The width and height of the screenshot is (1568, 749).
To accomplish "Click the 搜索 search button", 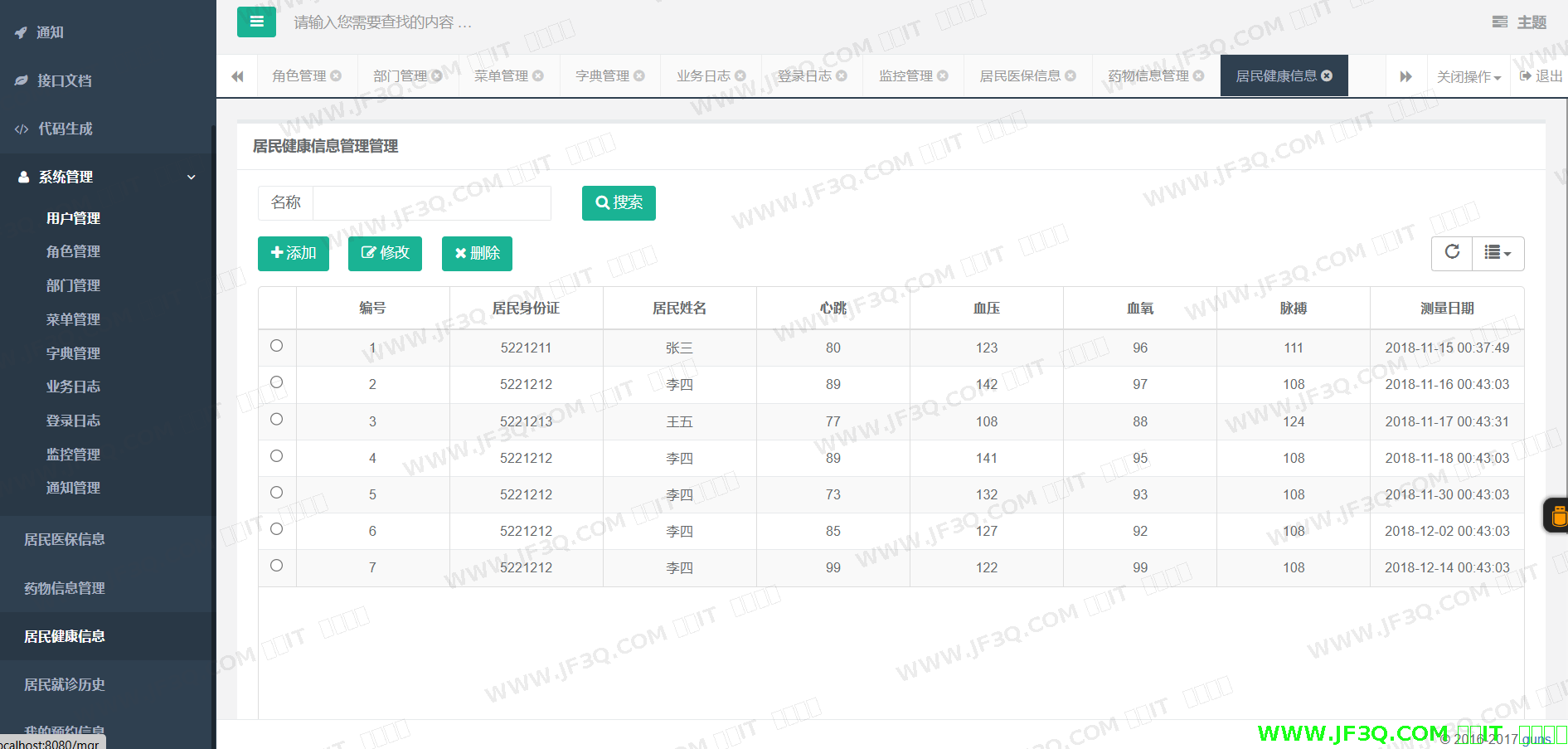I will (619, 203).
